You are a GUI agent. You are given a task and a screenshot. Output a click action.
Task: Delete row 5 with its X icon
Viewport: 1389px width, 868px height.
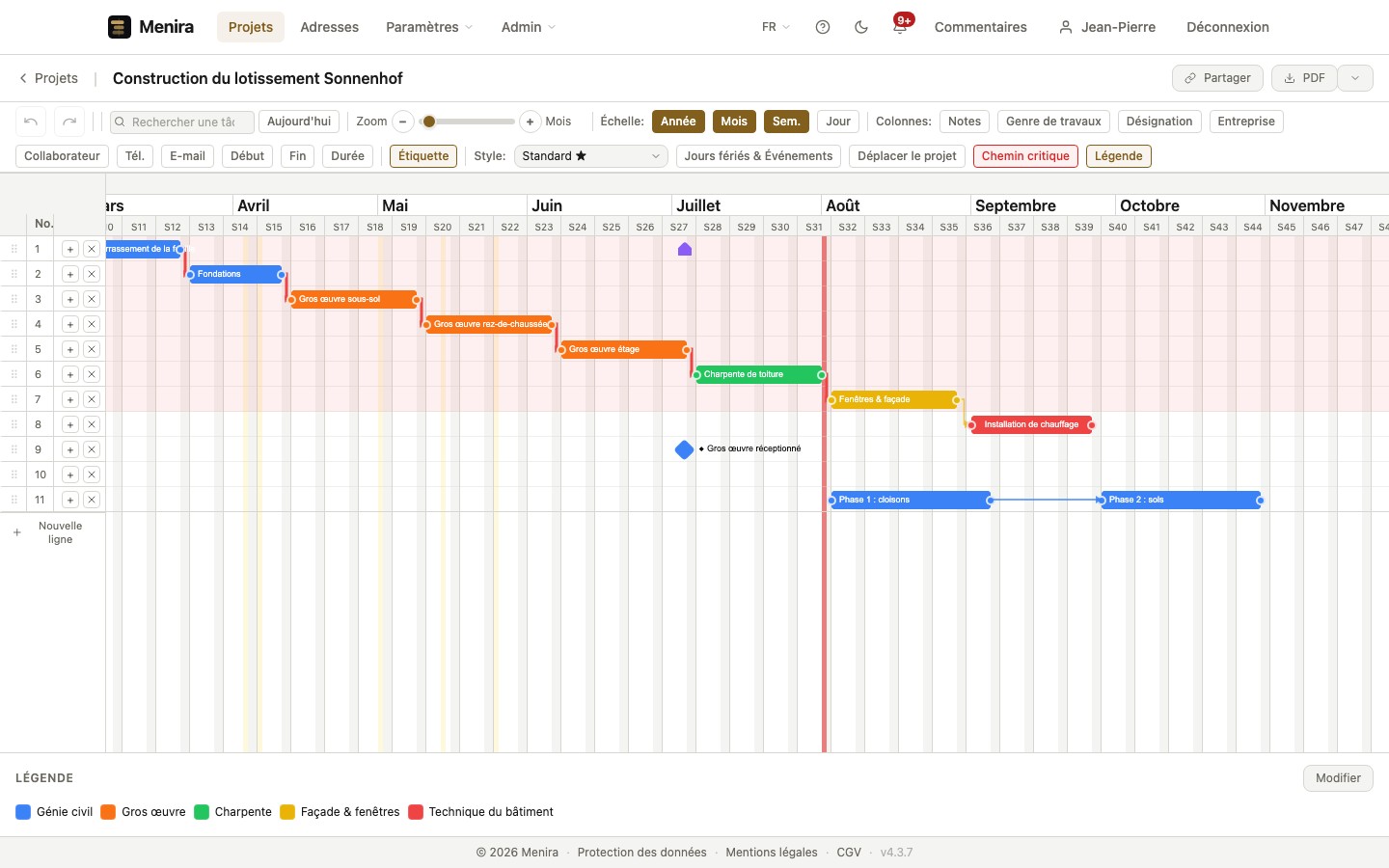(x=92, y=349)
